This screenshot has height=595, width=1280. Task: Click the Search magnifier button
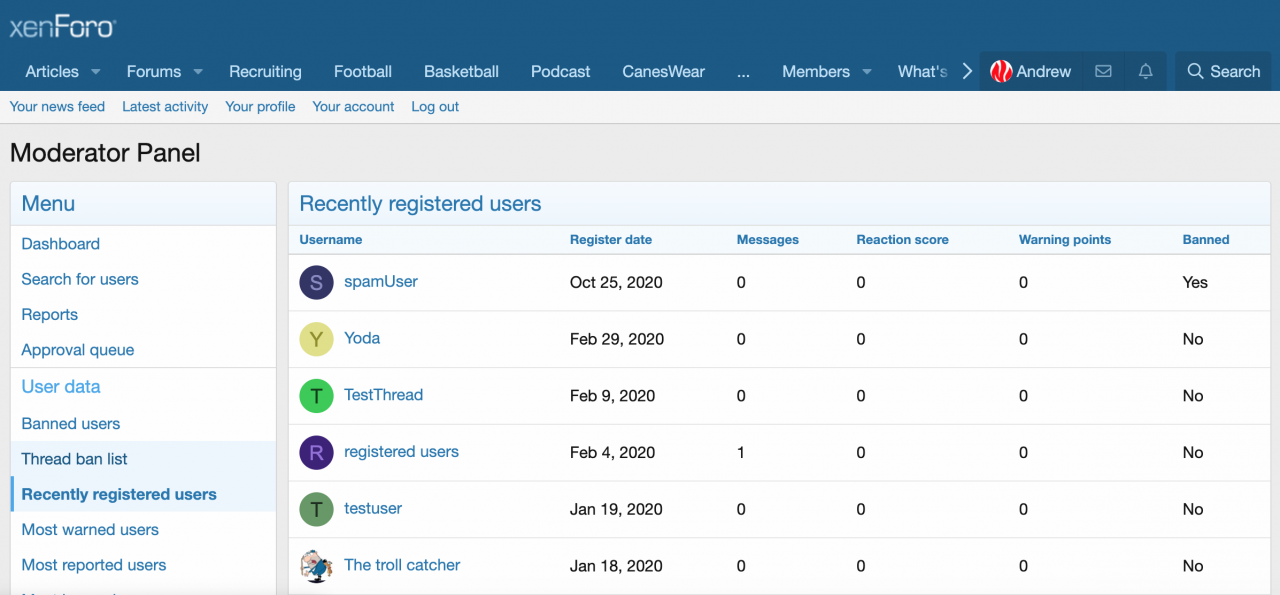[x=1222, y=71]
